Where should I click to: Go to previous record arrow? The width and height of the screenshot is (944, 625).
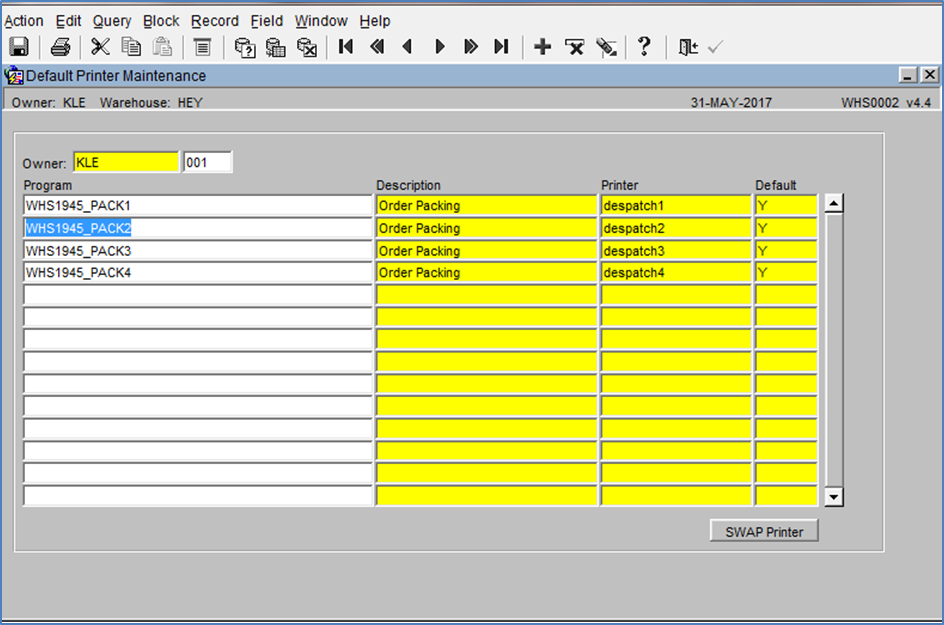tap(408, 46)
